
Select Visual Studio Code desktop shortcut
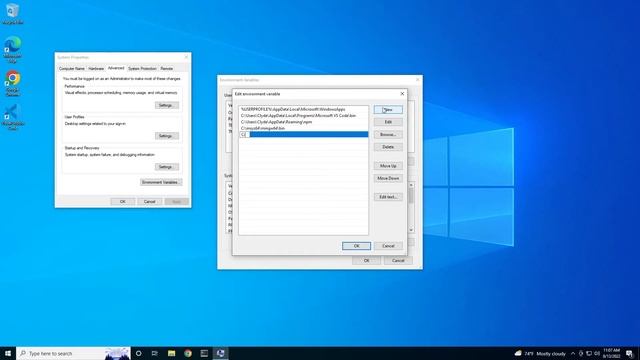[13, 118]
